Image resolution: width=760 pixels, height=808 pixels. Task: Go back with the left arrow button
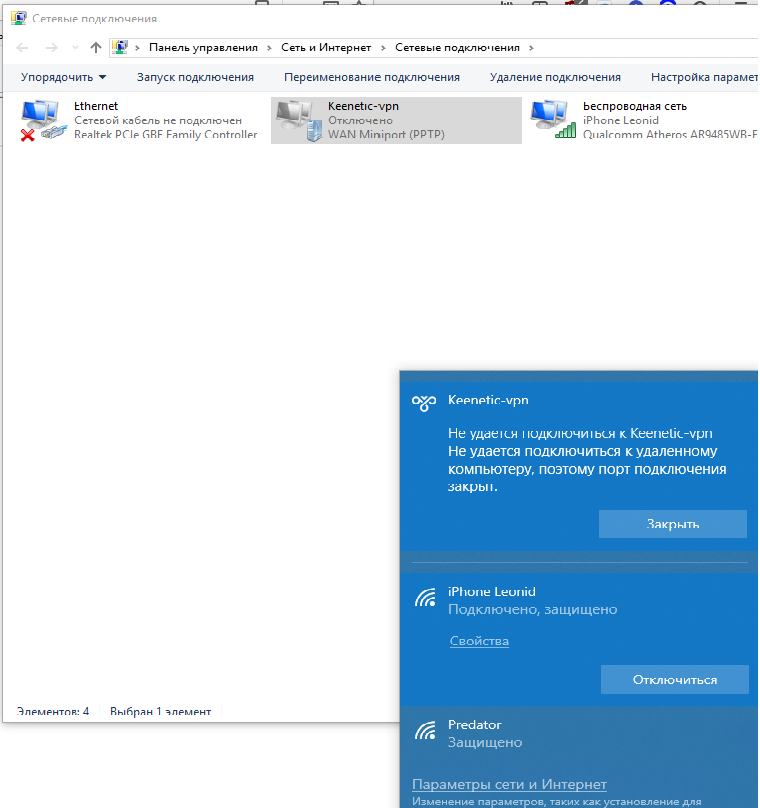point(22,48)
